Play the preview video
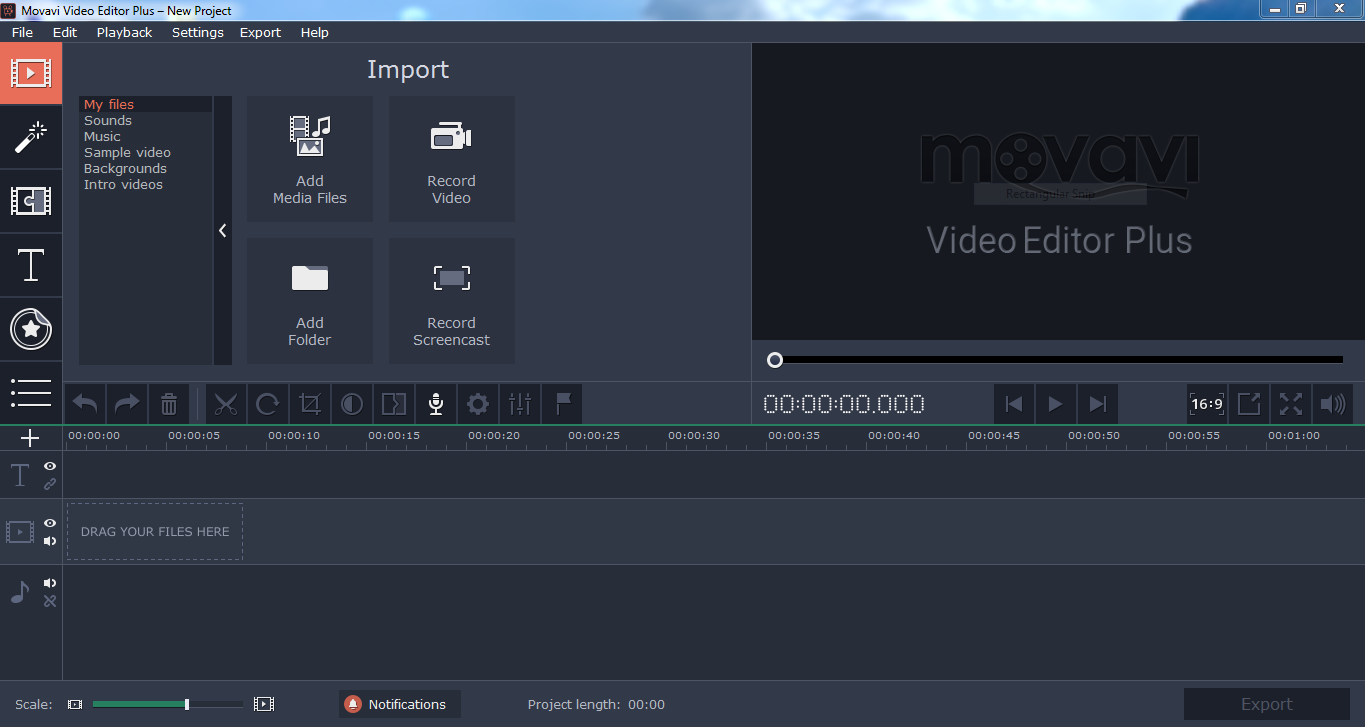 click(1055, 404)
